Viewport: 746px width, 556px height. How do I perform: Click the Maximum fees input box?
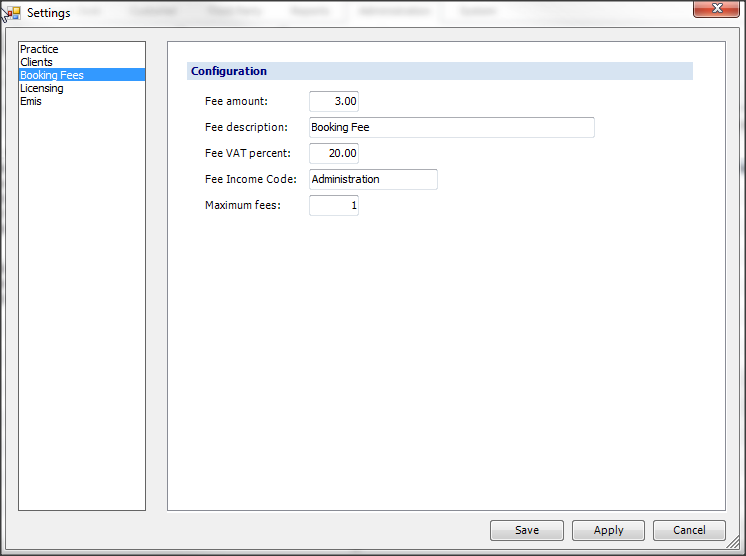(333, 205)
